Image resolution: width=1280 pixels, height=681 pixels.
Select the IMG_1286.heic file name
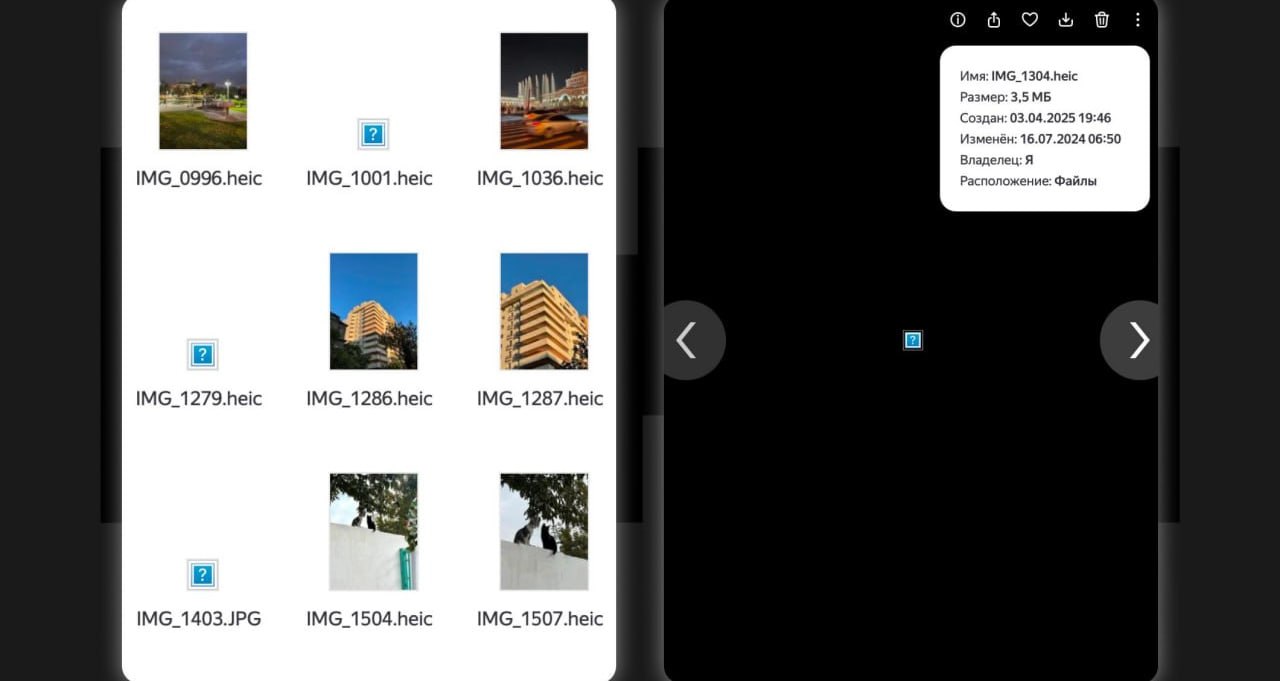click(x=369, y=398)
